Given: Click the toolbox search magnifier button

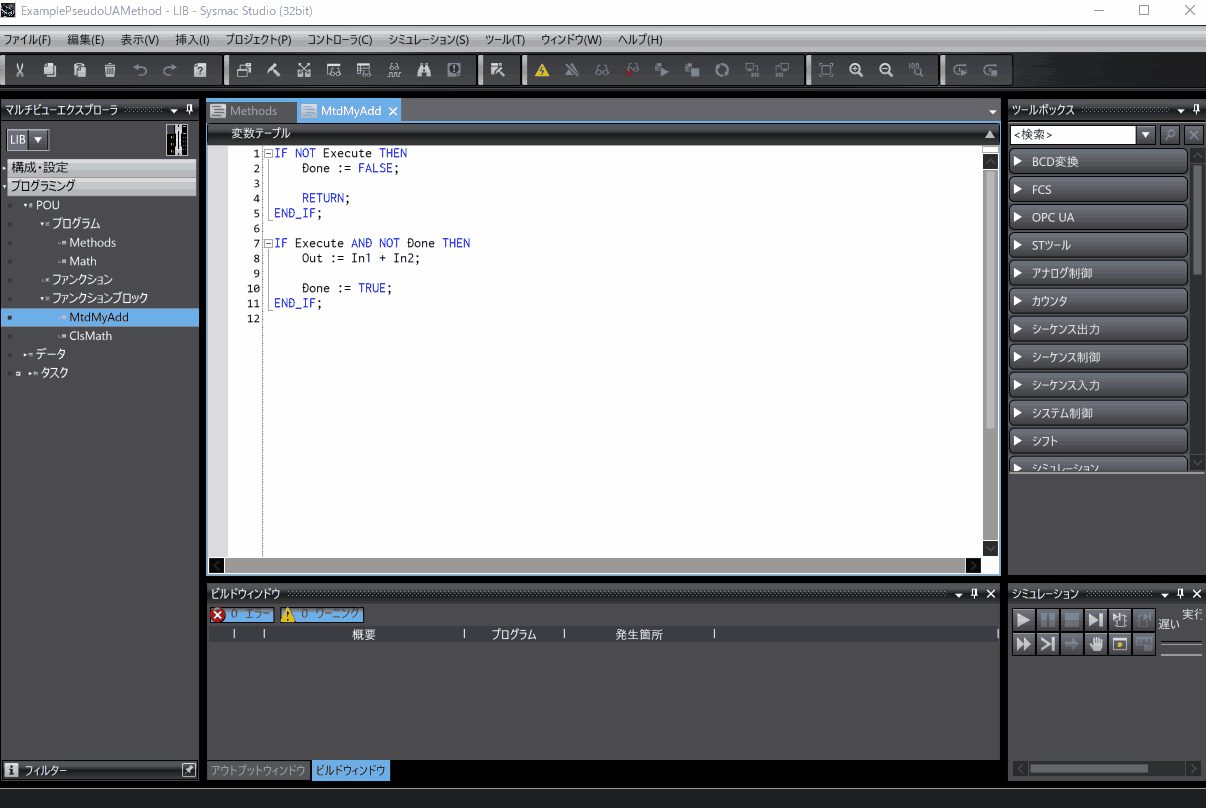Looking at the screenshot, I should [1170, 134].
